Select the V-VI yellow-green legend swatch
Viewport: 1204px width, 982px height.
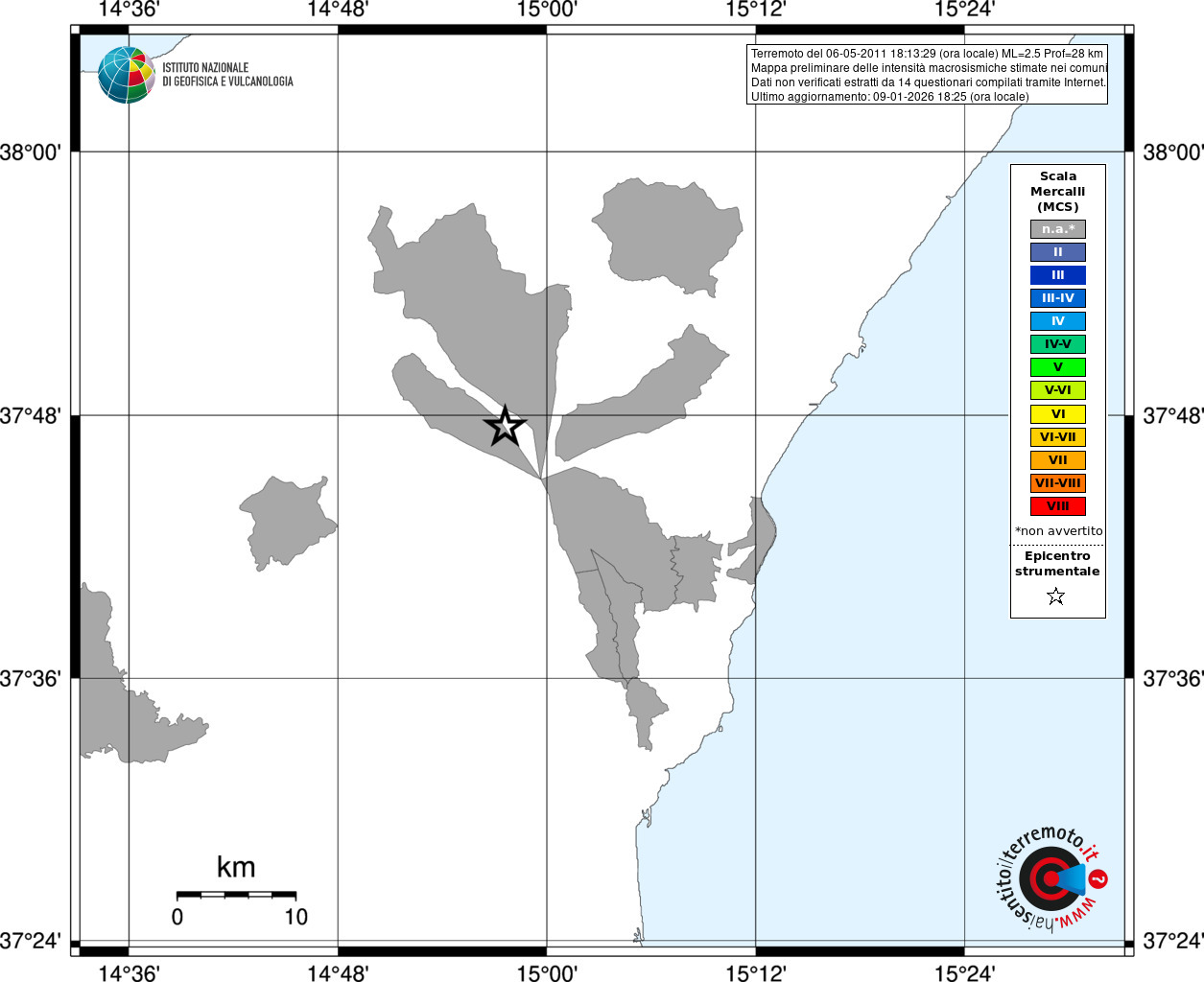1058,390
